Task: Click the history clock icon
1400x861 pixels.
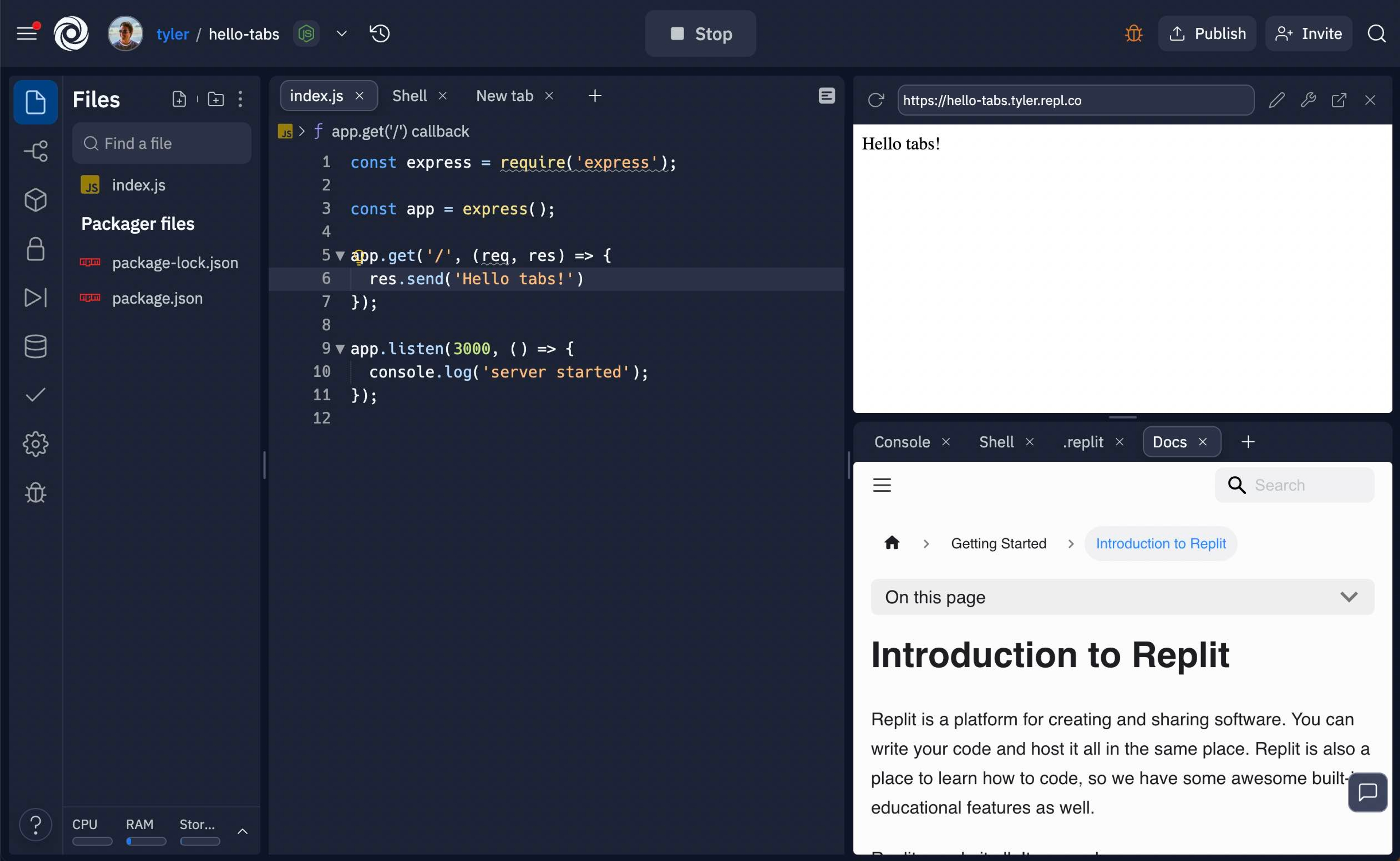Action: [380, 34]
